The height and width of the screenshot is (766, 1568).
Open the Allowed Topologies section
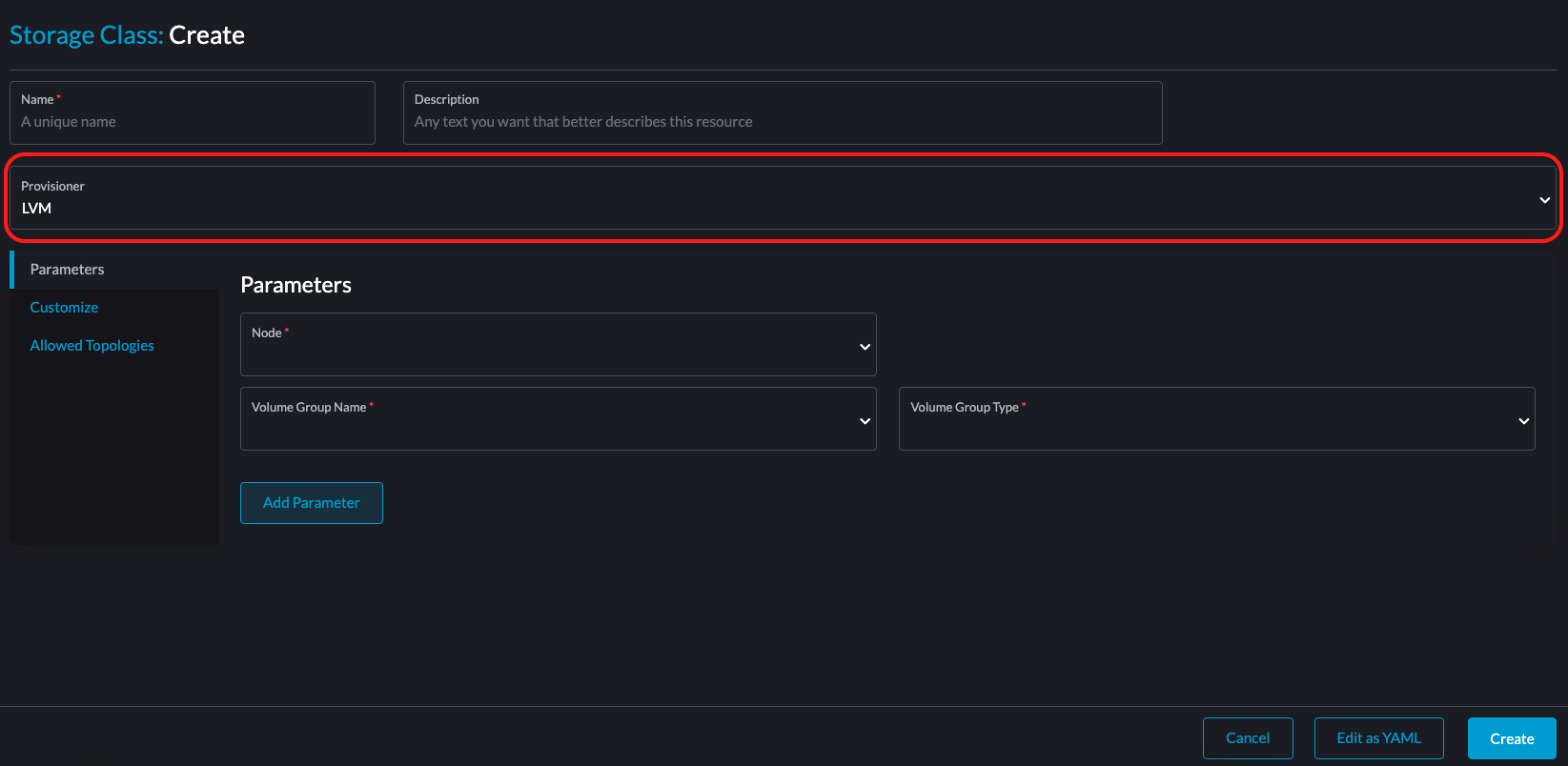pos(92,345)
